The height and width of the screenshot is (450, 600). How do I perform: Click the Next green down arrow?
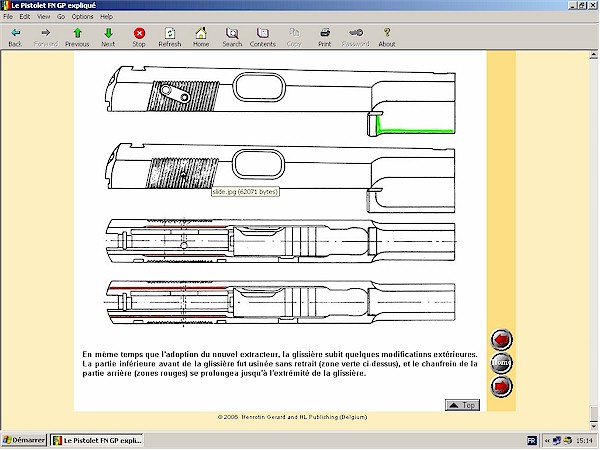point(108,37)
